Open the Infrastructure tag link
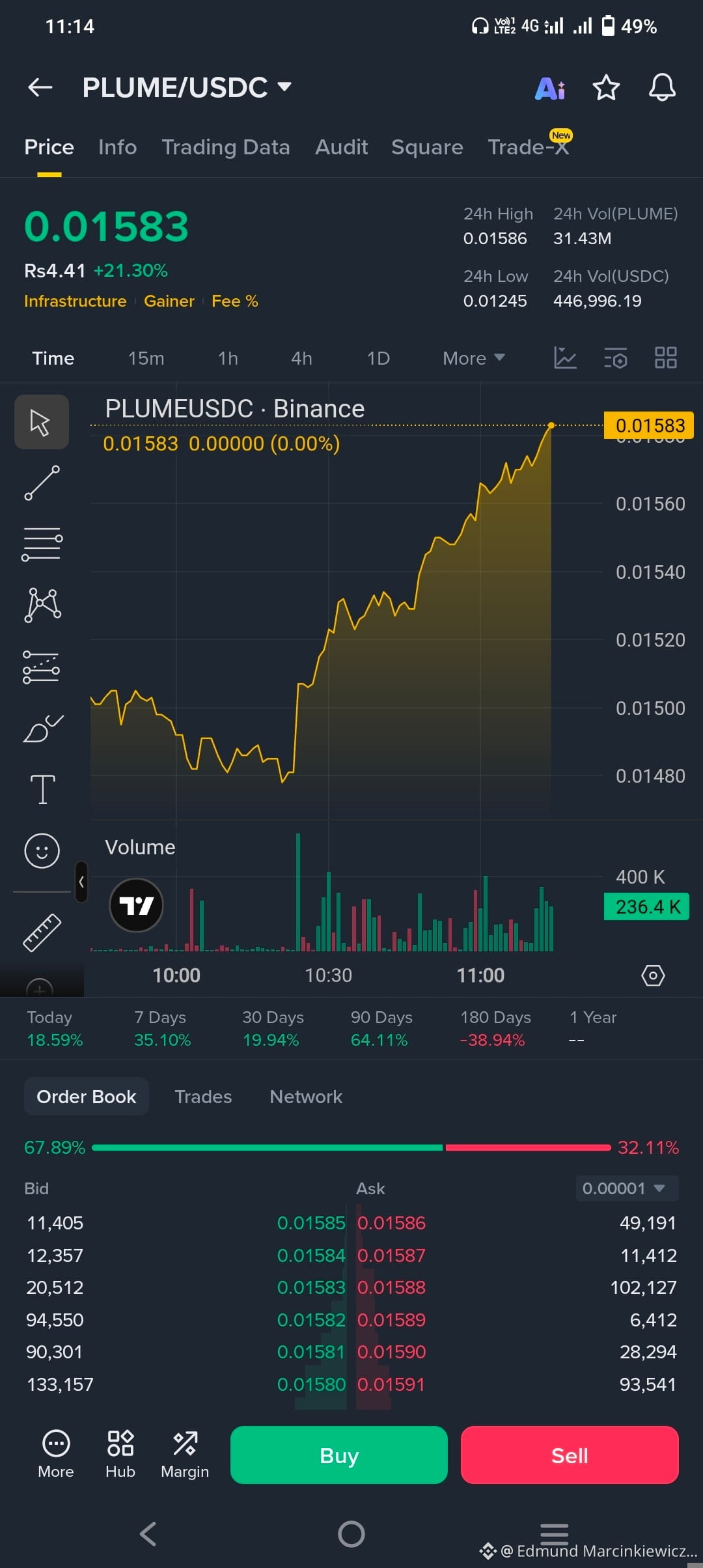 tap(76, 301)
